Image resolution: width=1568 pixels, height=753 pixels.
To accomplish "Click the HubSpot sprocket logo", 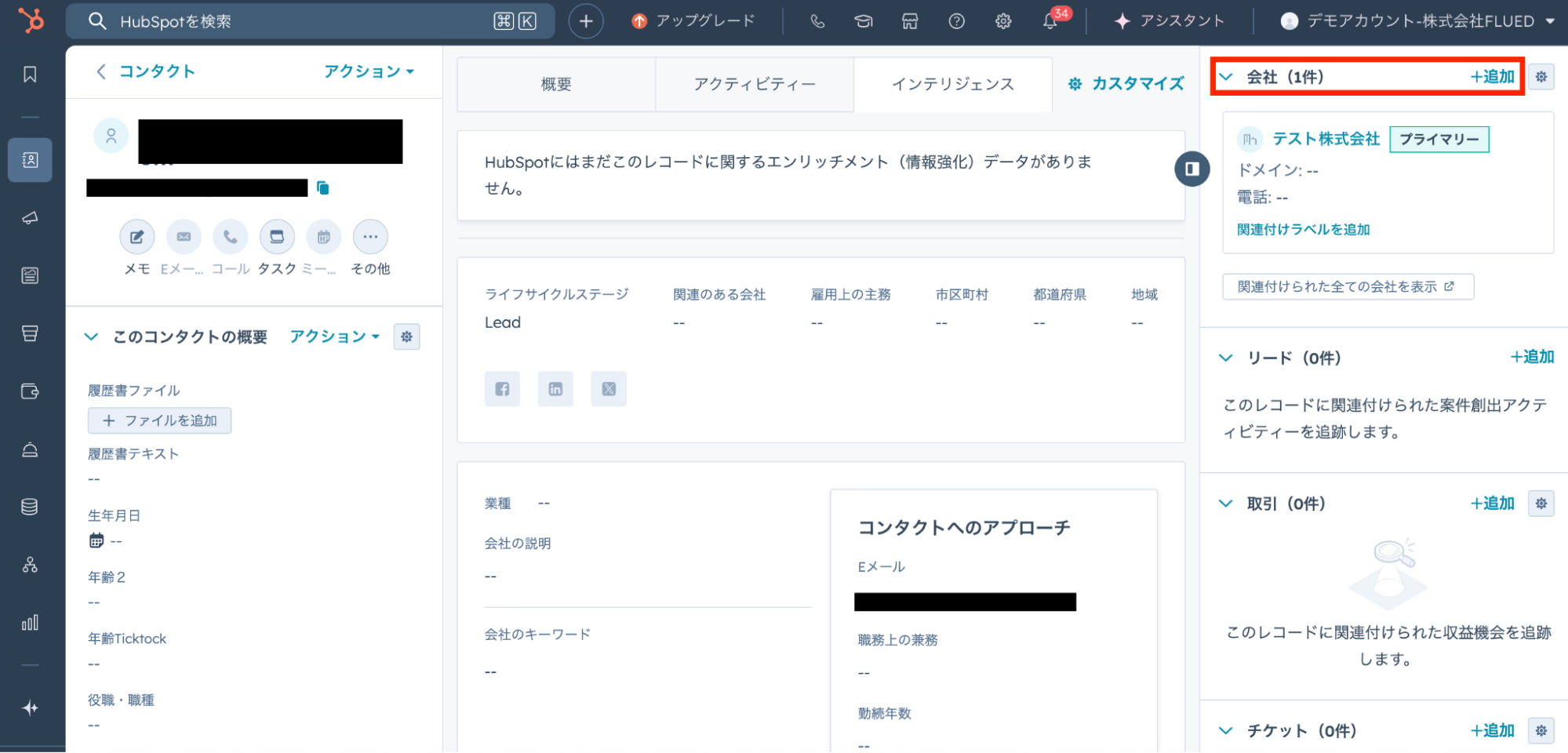I will click(x=31, y=20).
